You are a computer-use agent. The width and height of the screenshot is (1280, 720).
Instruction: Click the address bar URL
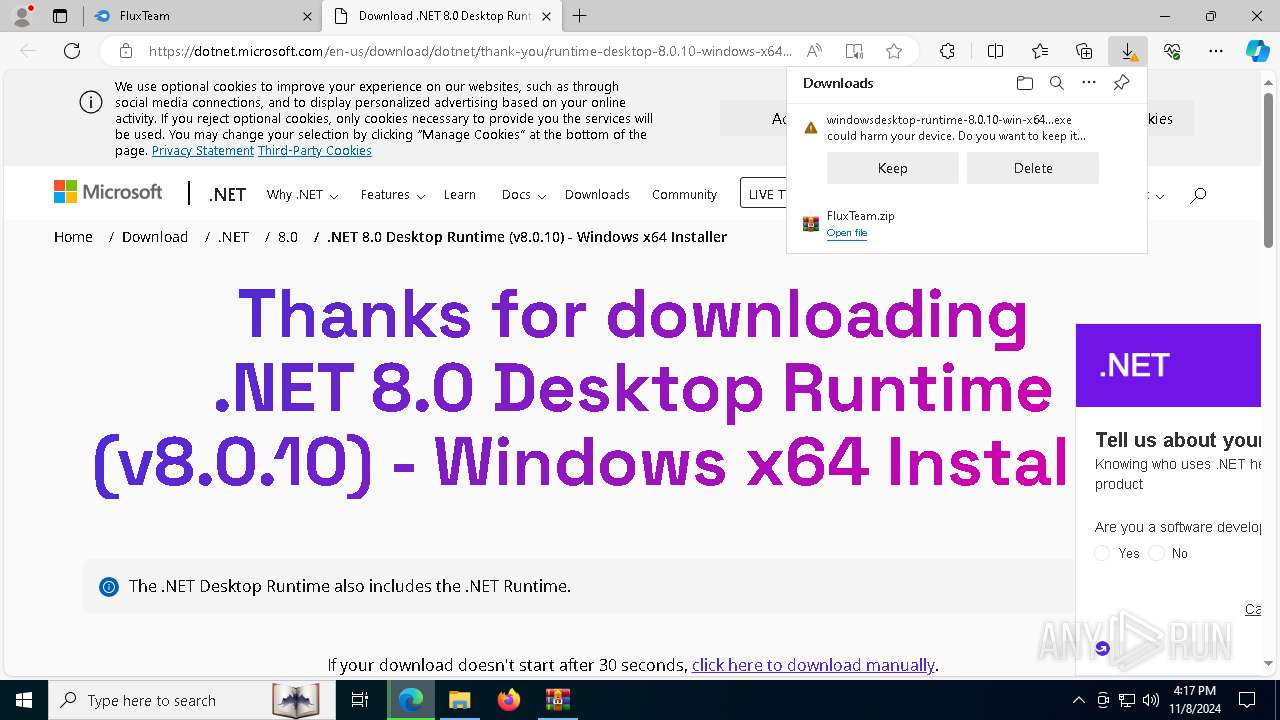tap(470, 51)
